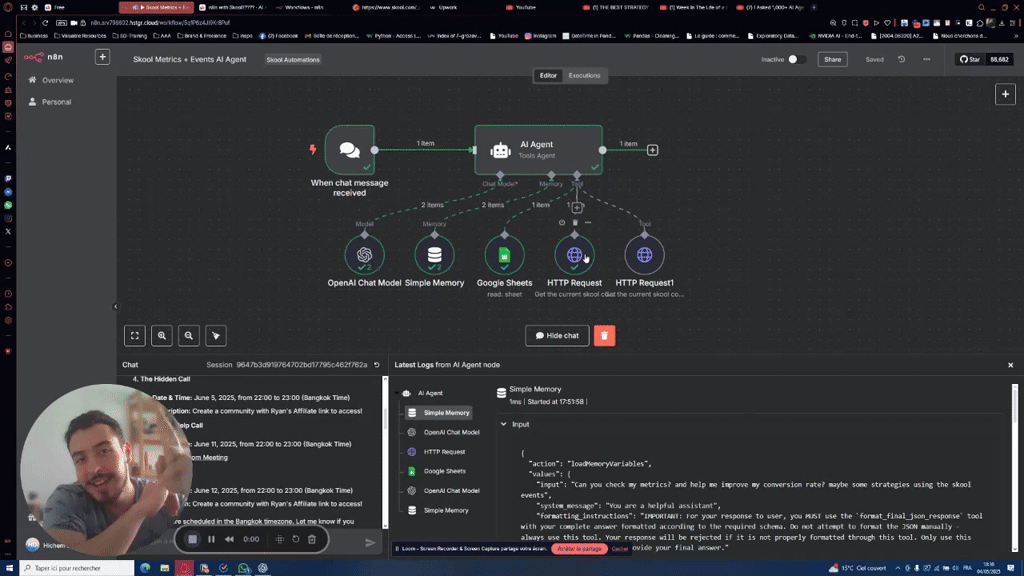Deactivate HTTP Request node with power icon

pos(562,223)
